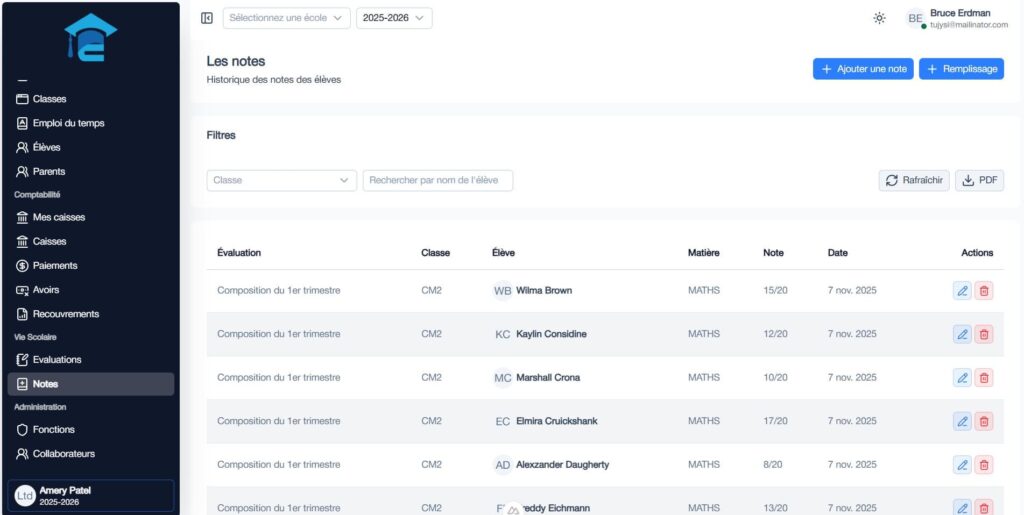Click the Rafraîchir button
Screen dimensions: 1024x515
(x=914, y=180)
